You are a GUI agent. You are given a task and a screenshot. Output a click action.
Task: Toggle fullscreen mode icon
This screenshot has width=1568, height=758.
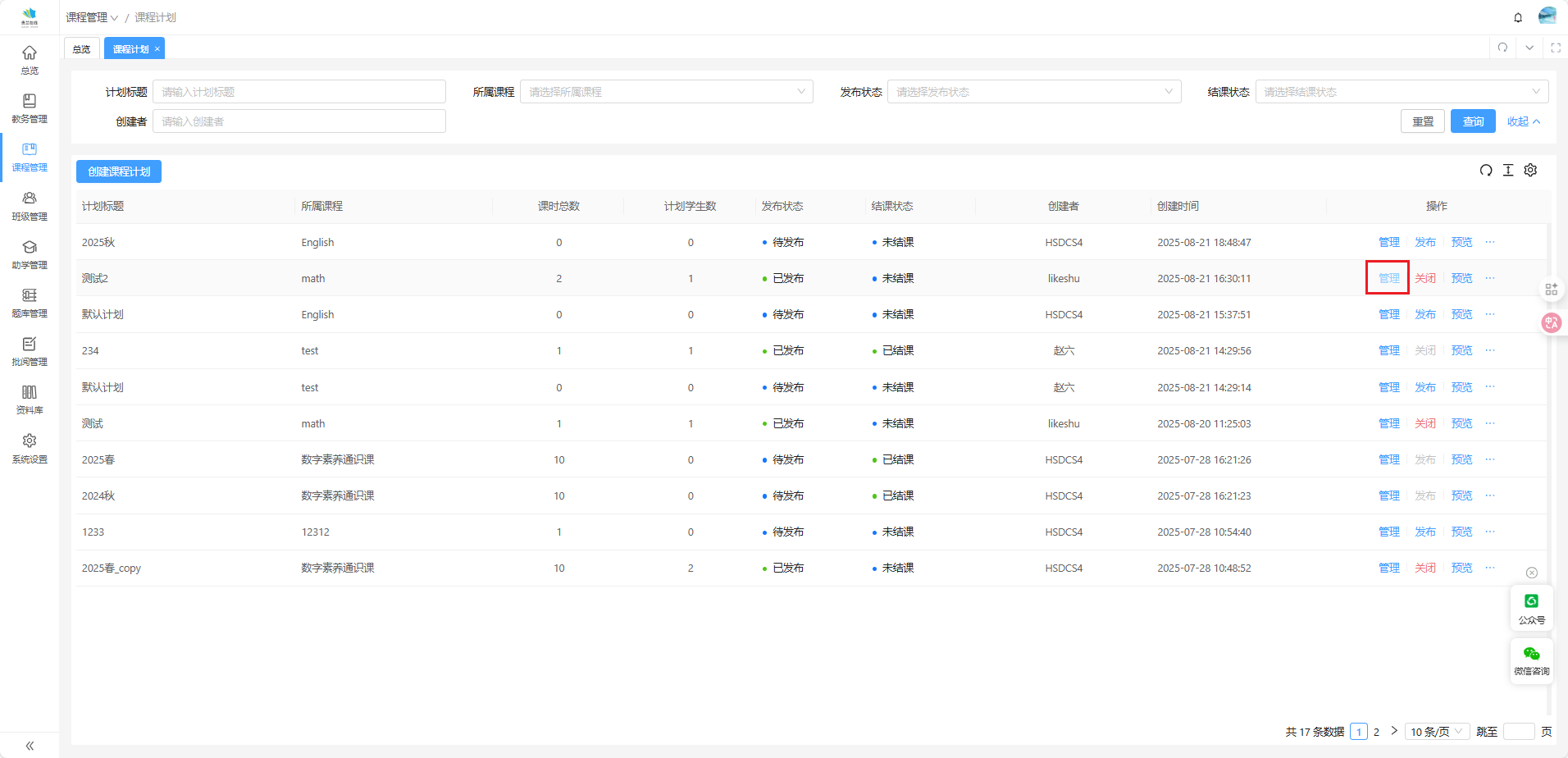point(1555,48)
